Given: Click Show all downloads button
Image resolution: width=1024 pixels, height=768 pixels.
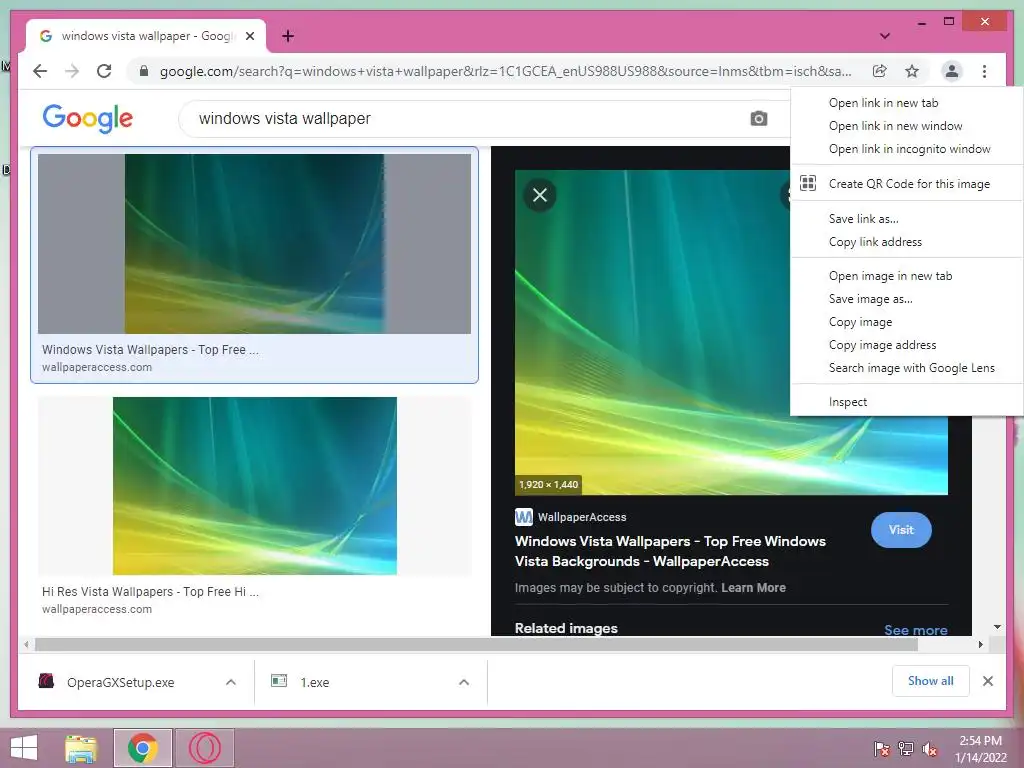Looking at the screenshot, I should [x=931, y=681].
